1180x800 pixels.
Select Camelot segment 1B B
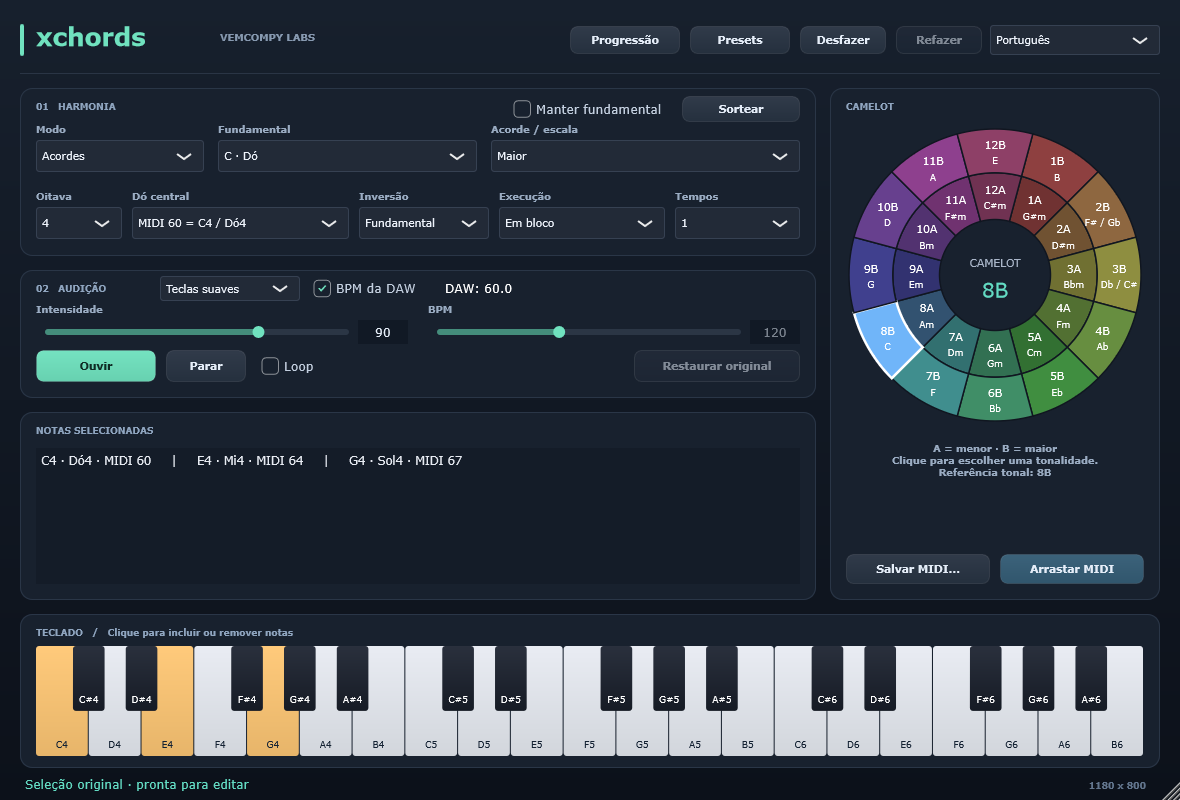pyautogui.click(x=1057, y=169)
